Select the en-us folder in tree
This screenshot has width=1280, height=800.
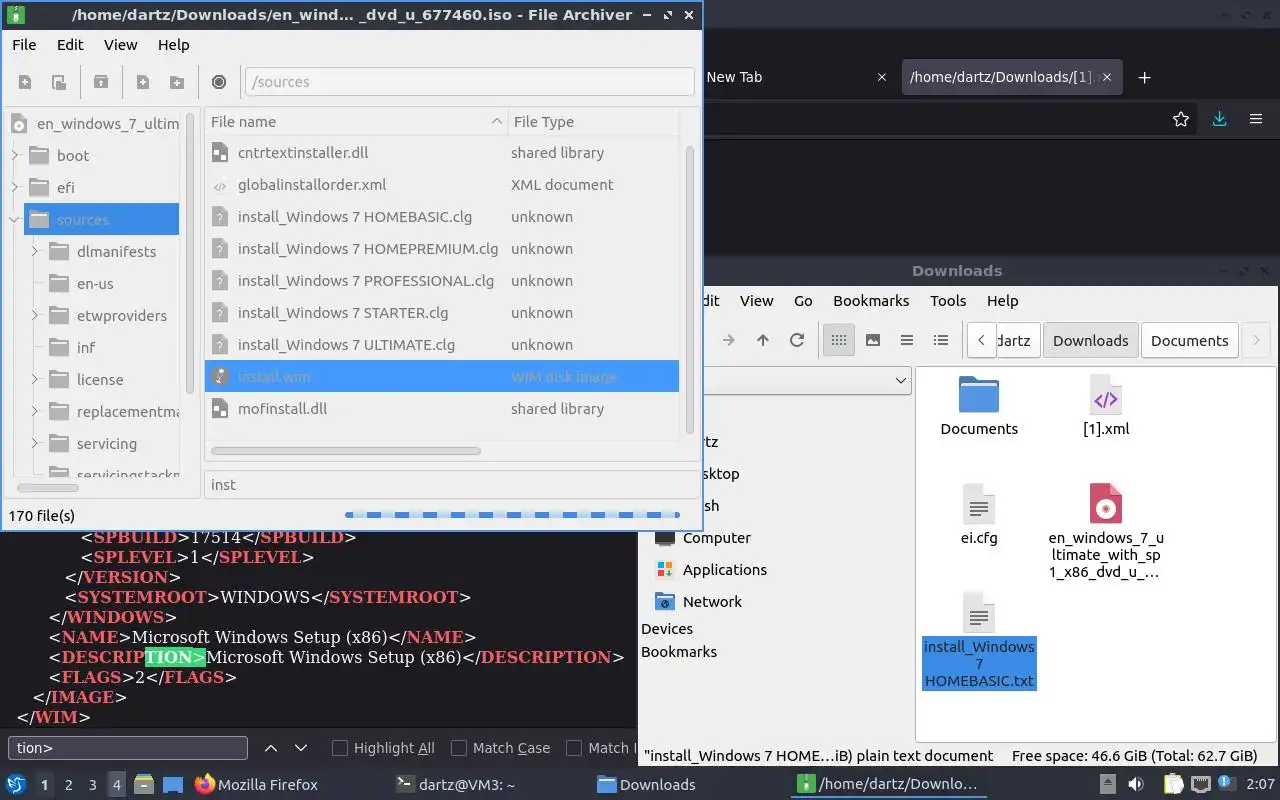click(x=95, y=283)
